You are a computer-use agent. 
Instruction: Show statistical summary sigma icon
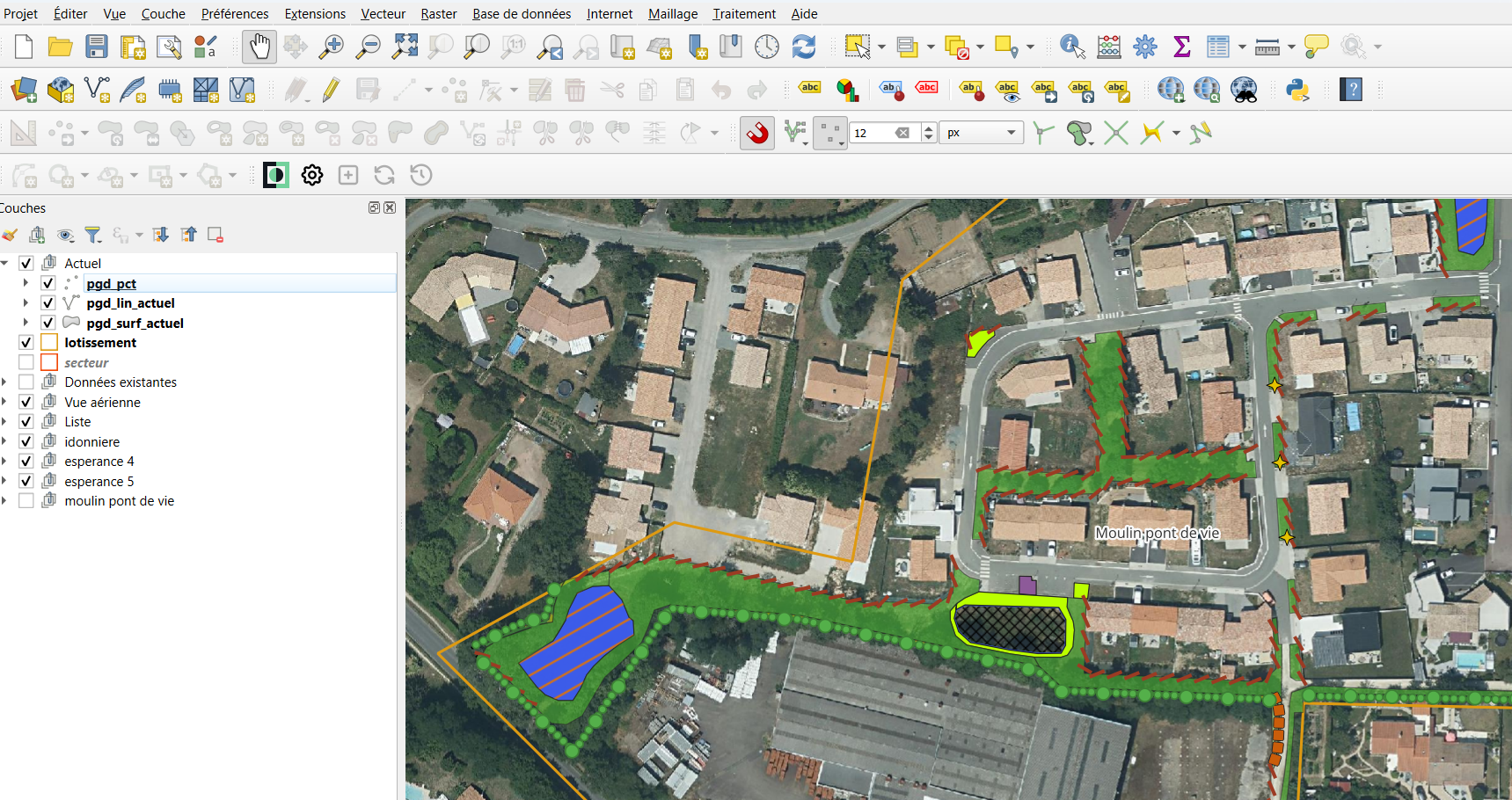click(x=1181, y=47)
